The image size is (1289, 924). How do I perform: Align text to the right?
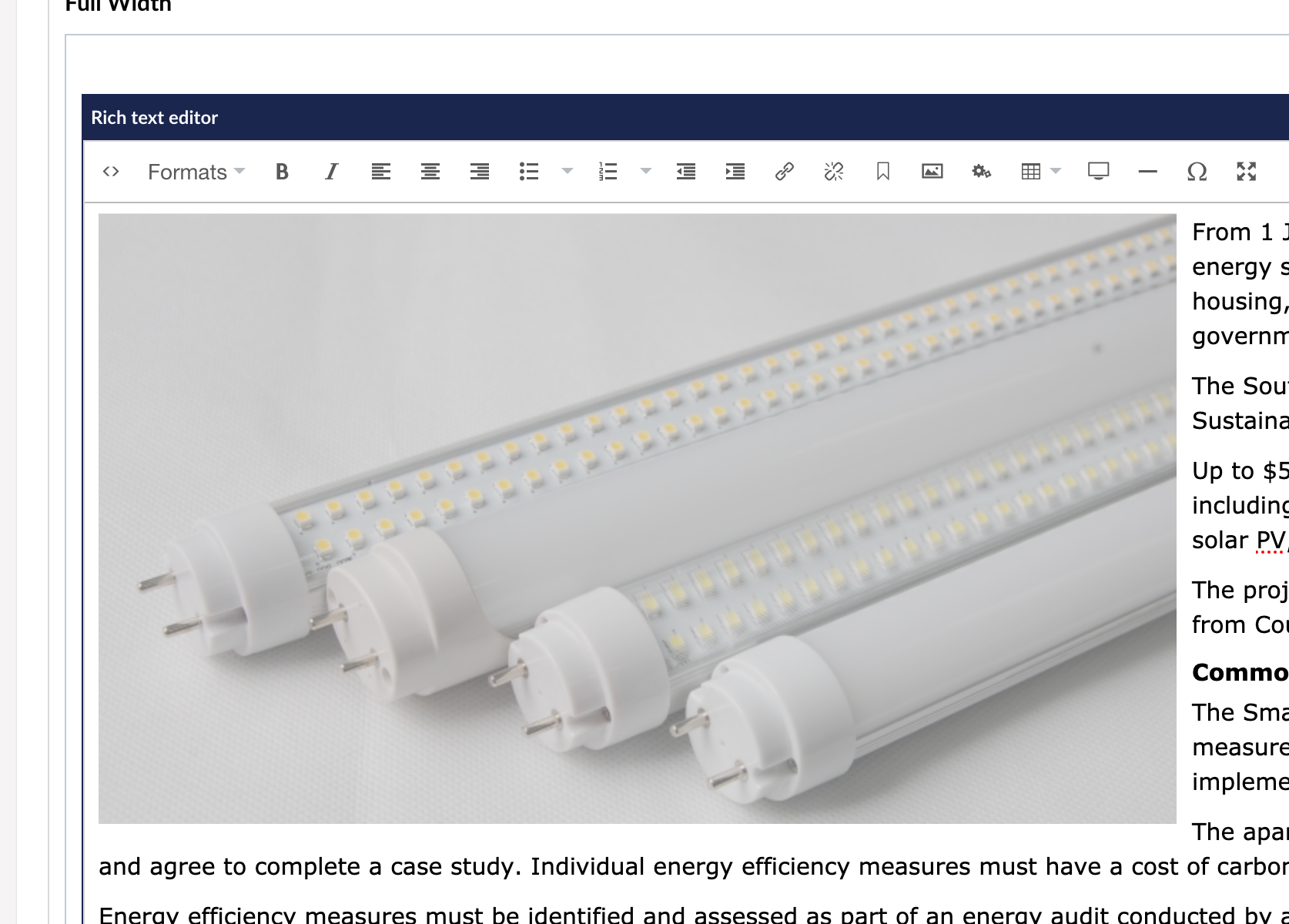[x=479, y=172]
